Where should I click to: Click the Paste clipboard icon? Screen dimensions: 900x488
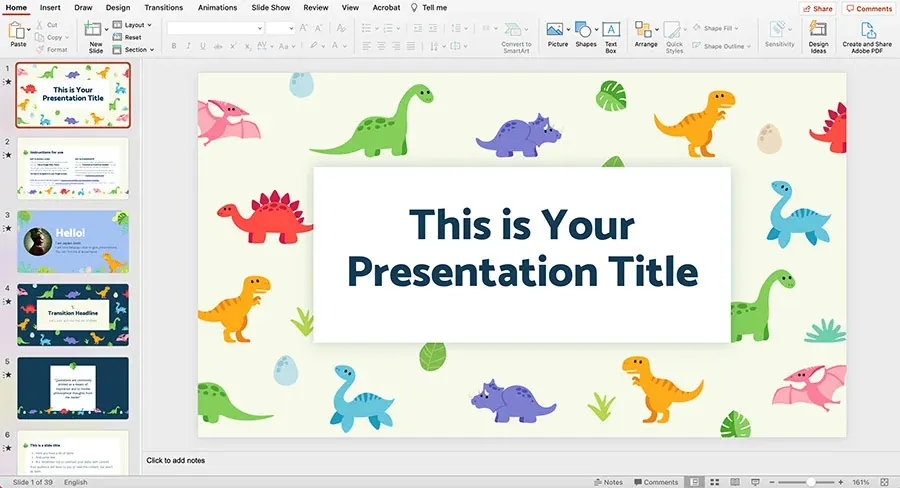[16, 30]
